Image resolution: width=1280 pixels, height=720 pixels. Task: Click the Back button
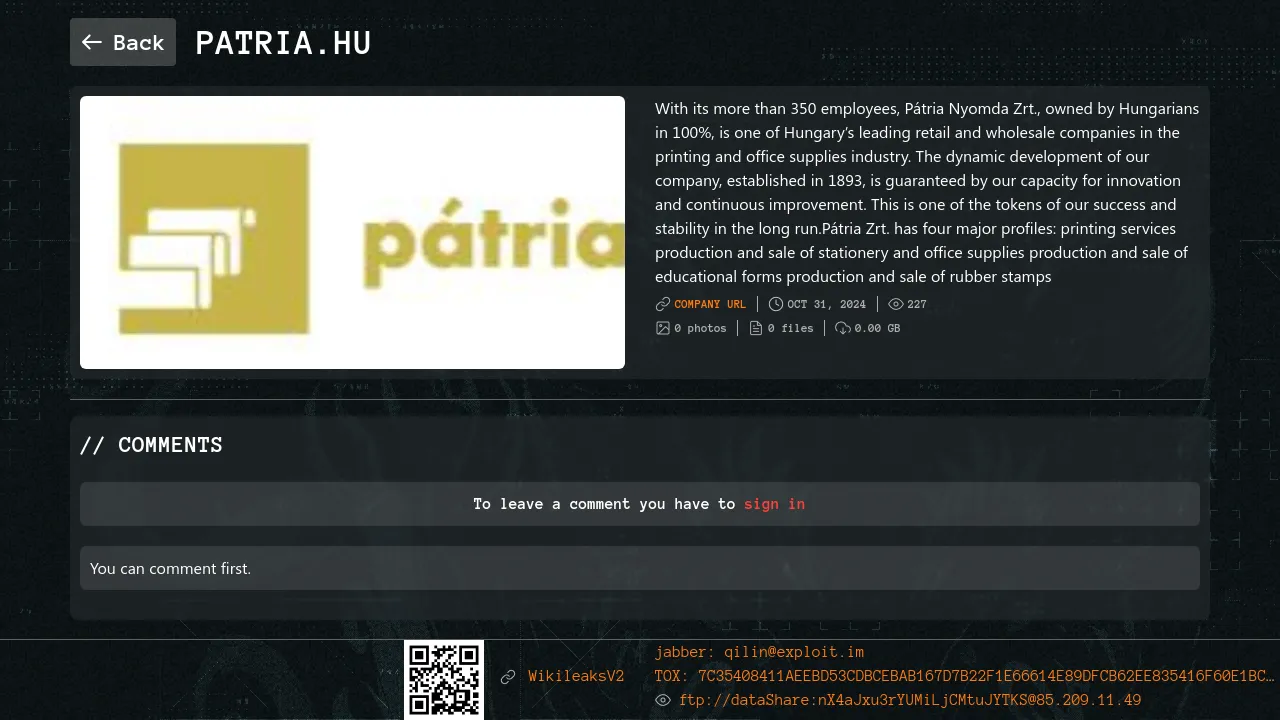pyautogui.click(x=123, y=42)
